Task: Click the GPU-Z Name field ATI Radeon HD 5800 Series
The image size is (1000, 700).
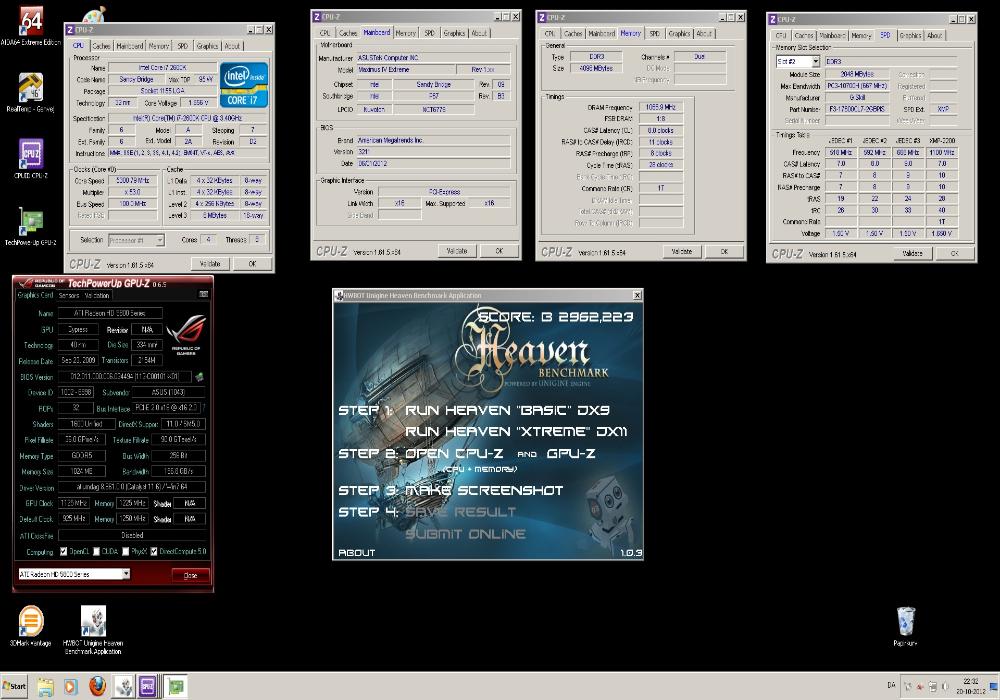Action: [110, 313]
